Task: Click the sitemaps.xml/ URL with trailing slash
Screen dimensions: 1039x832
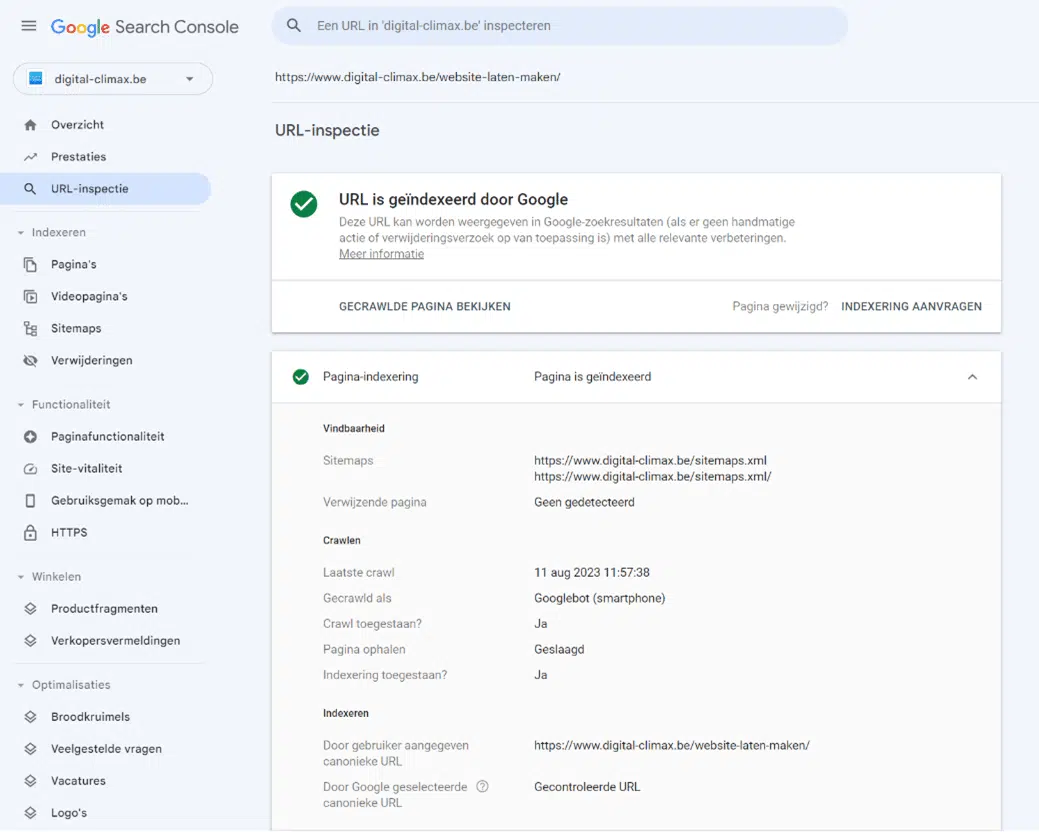Action: tap(653, 476)
